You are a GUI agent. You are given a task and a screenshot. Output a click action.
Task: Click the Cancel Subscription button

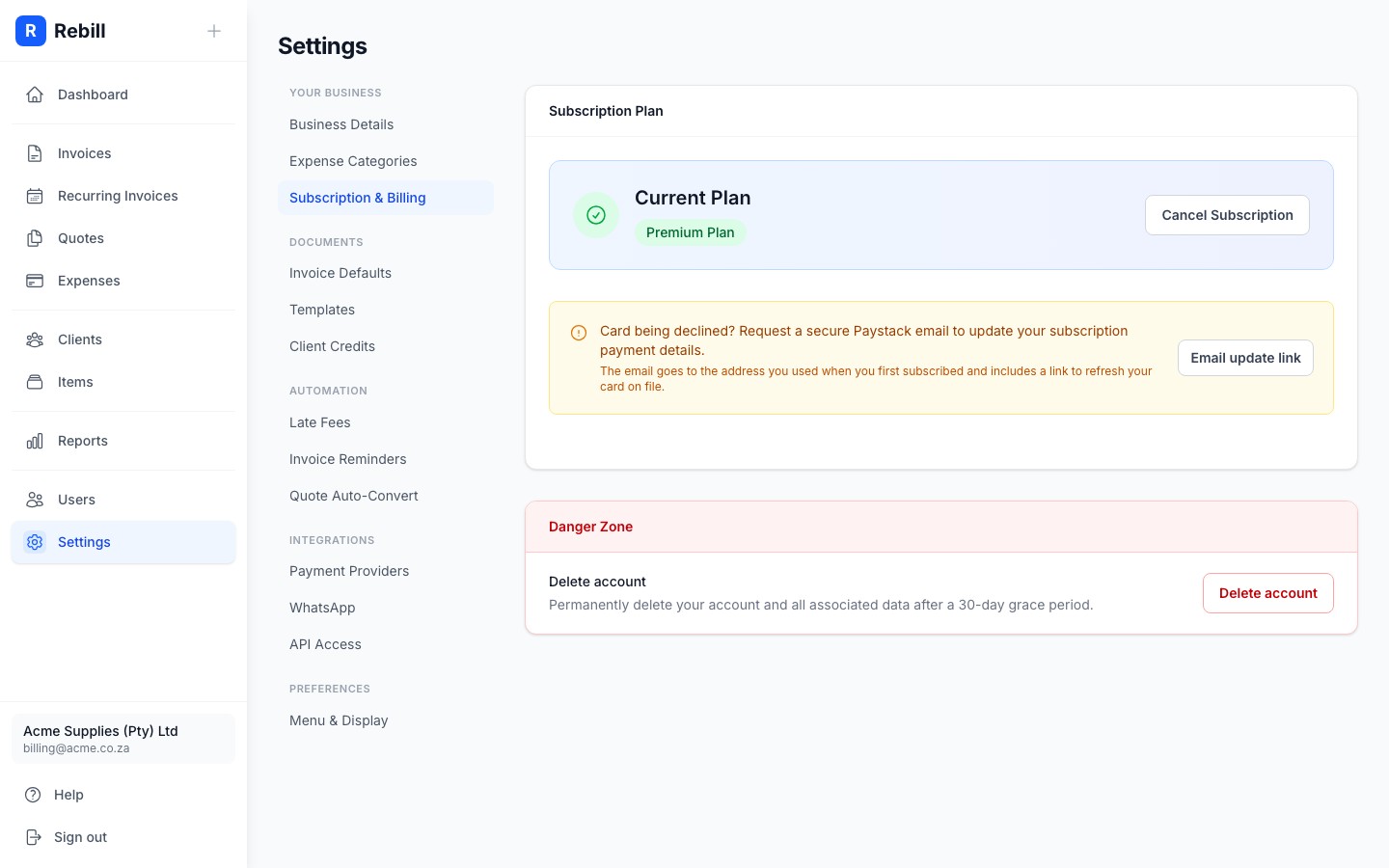pos(1227,215)
